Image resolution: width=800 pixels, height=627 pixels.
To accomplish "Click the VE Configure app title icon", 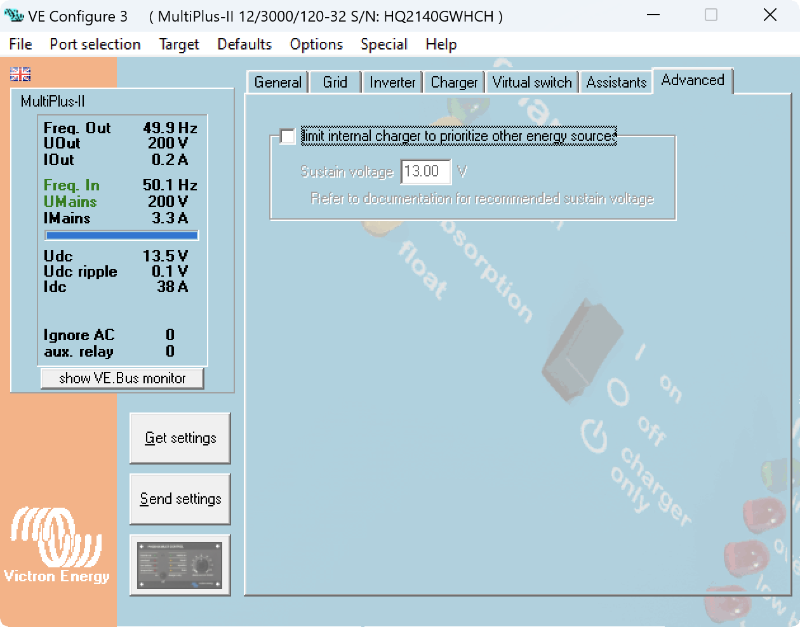I will pyautogui.click(x=14, y=16).
